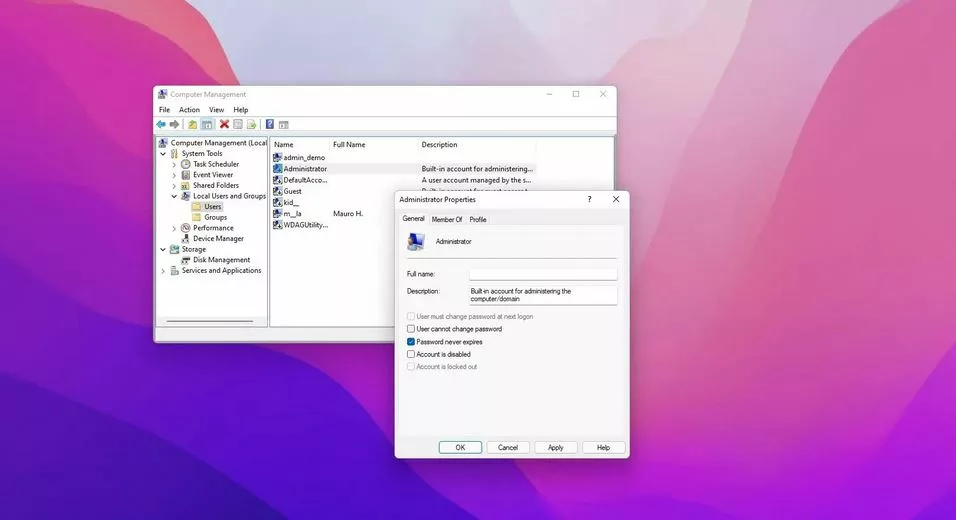Click the Export List toolbar icon
The width and height of the screenshot is (956, 520).
(x=251, y=124)
